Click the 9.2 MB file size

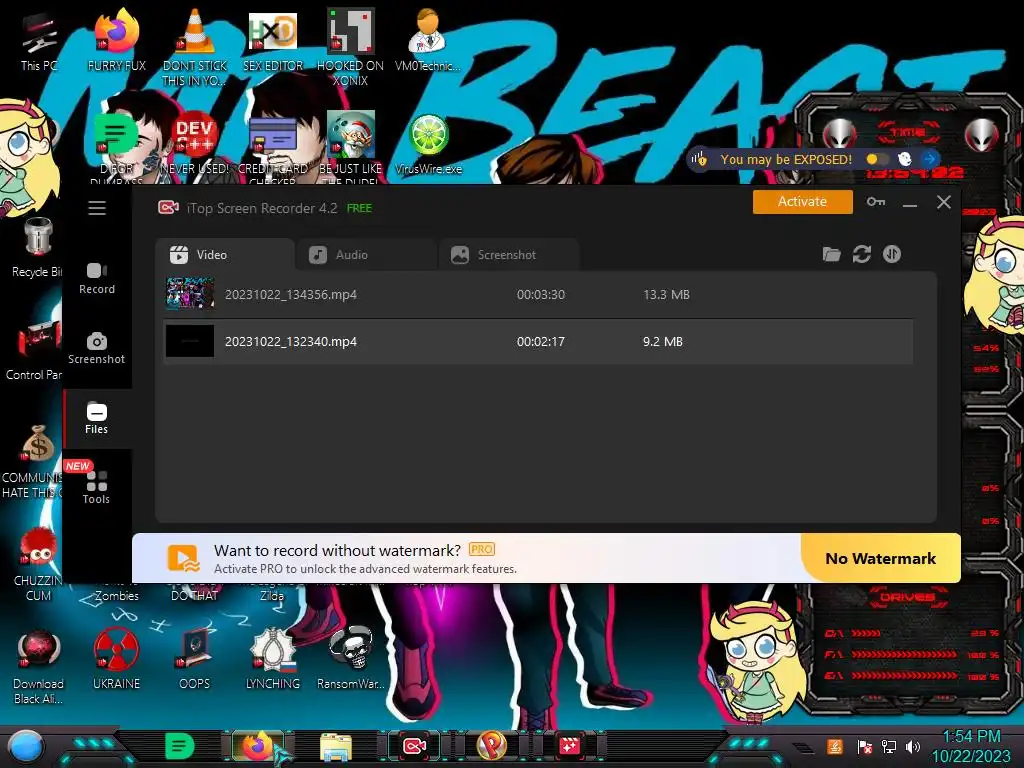pos(662,342)
